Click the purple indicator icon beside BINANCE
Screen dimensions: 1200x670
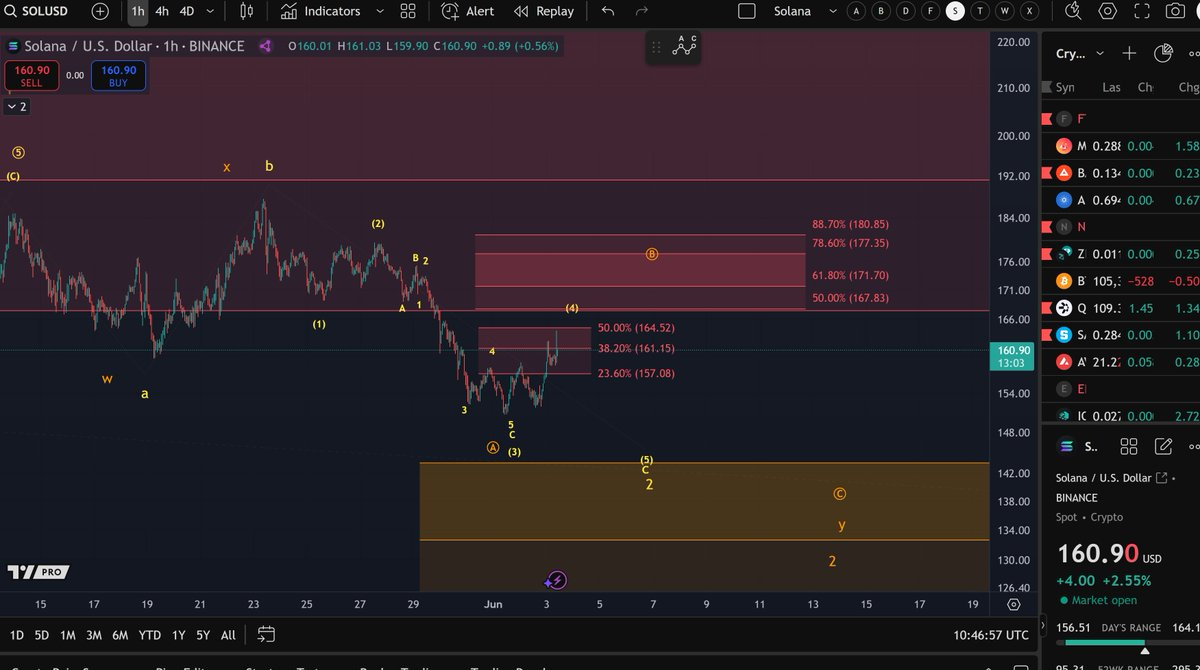(x=265, y=46)
